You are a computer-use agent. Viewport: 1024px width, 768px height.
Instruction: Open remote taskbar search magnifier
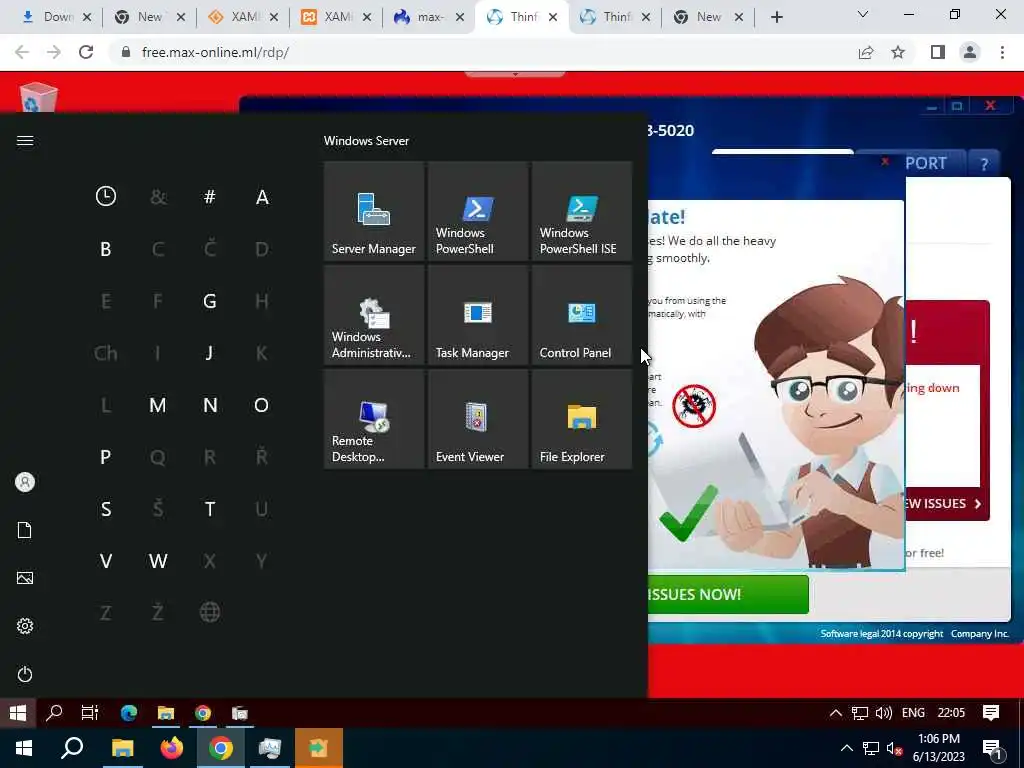click(x=54, y=712)
